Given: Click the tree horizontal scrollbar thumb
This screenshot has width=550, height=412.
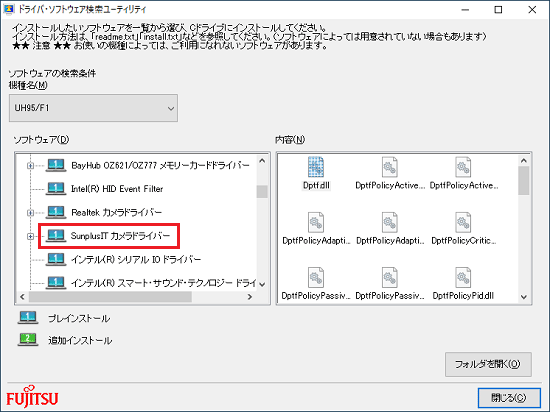Looking at the screenshot, I should 110,297.
